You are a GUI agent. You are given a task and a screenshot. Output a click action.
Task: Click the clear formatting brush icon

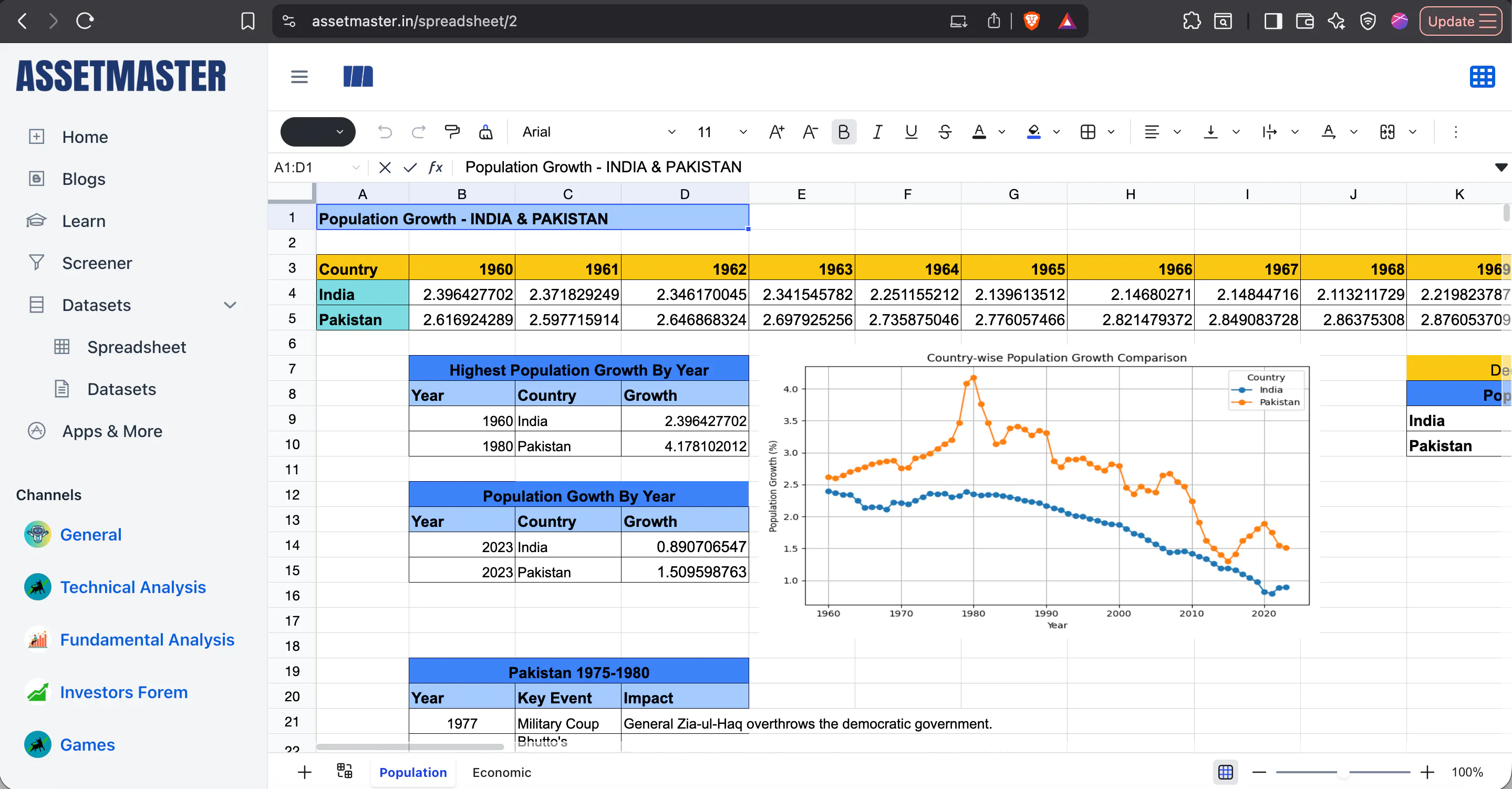coord(486,132)
